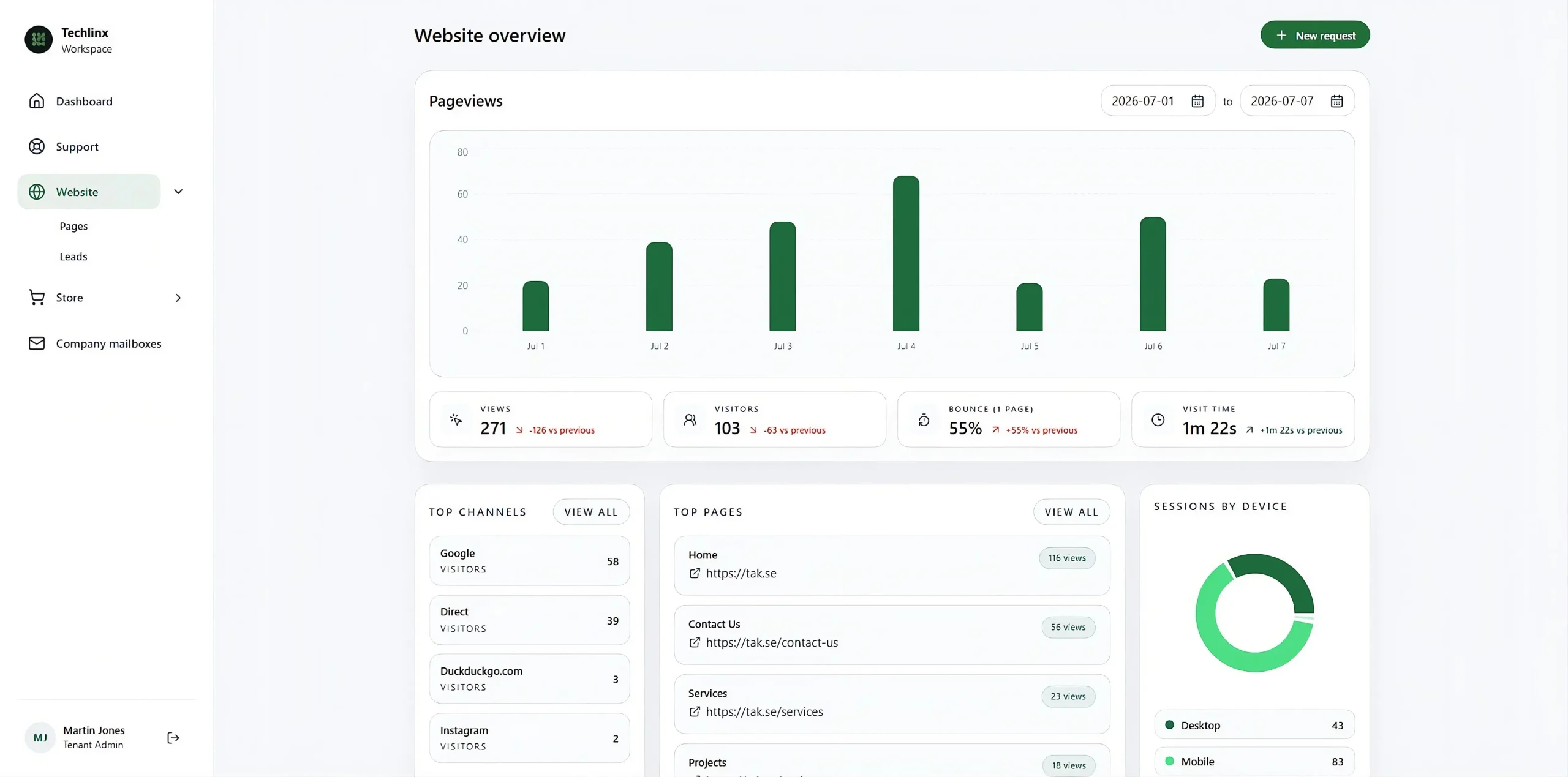Click the external link icon for contact-us URL
The image size is (1568, 777).
pyautogui.click(x=695, y=642)
